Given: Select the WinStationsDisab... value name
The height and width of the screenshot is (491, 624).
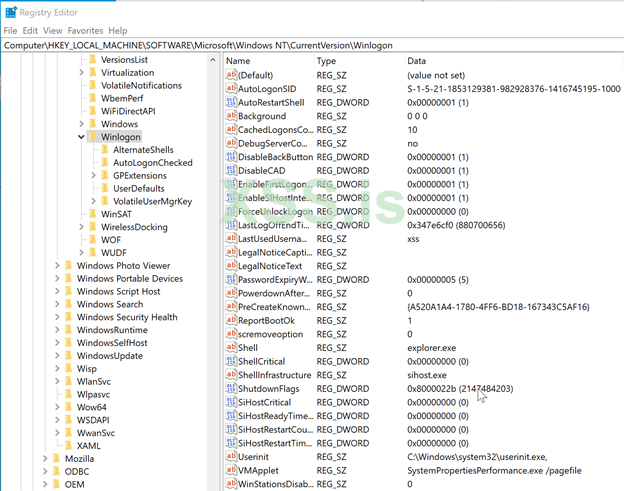Looking at the screenshot, I should tap(275, 484).
